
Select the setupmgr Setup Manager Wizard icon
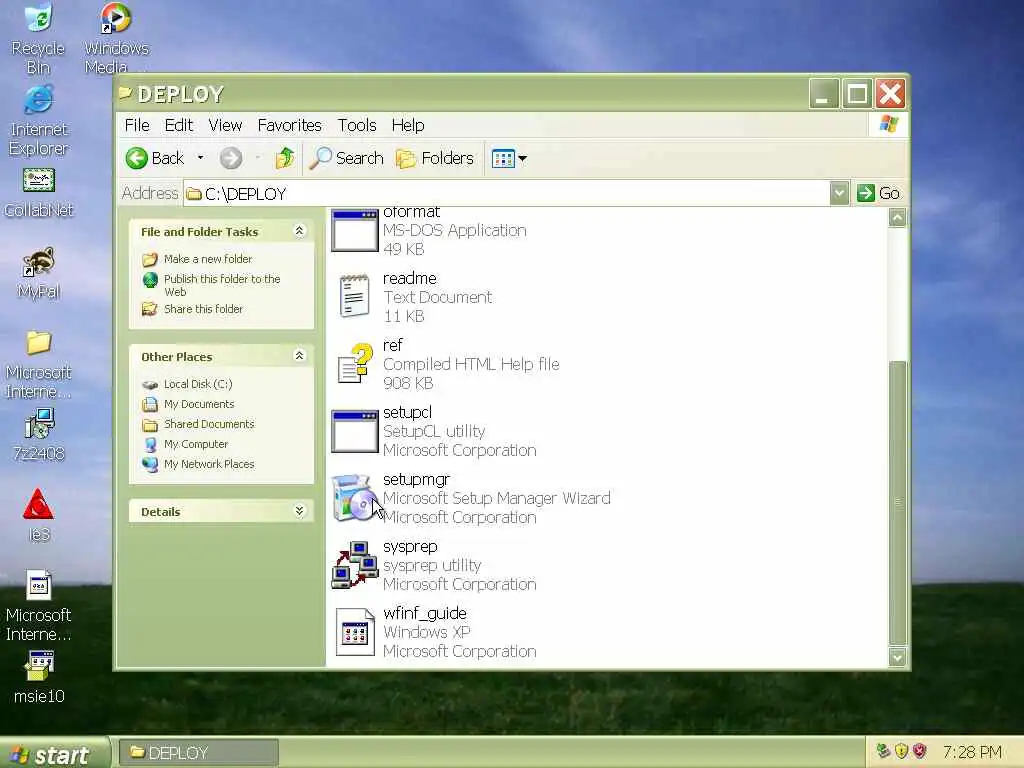pos(353,498)
